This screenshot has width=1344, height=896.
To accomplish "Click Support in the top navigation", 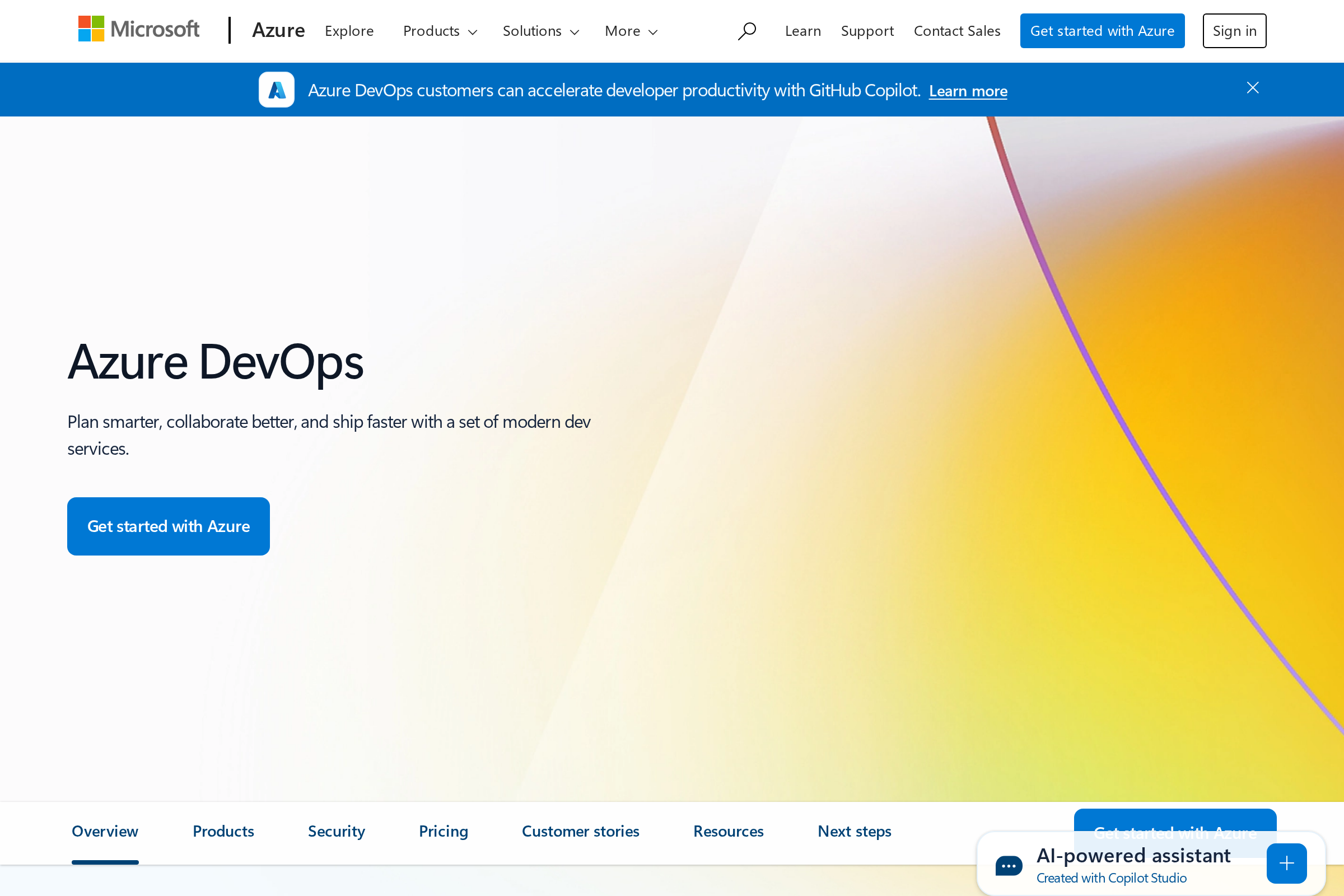I will pos(867,31).
